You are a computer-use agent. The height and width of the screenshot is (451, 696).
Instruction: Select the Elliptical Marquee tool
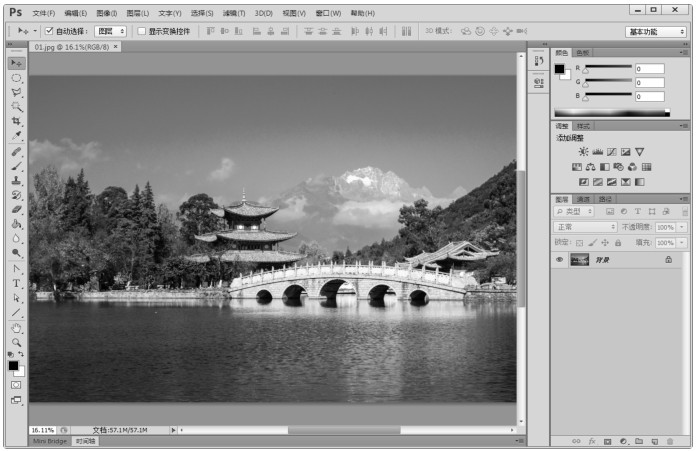tap(17, 77)
